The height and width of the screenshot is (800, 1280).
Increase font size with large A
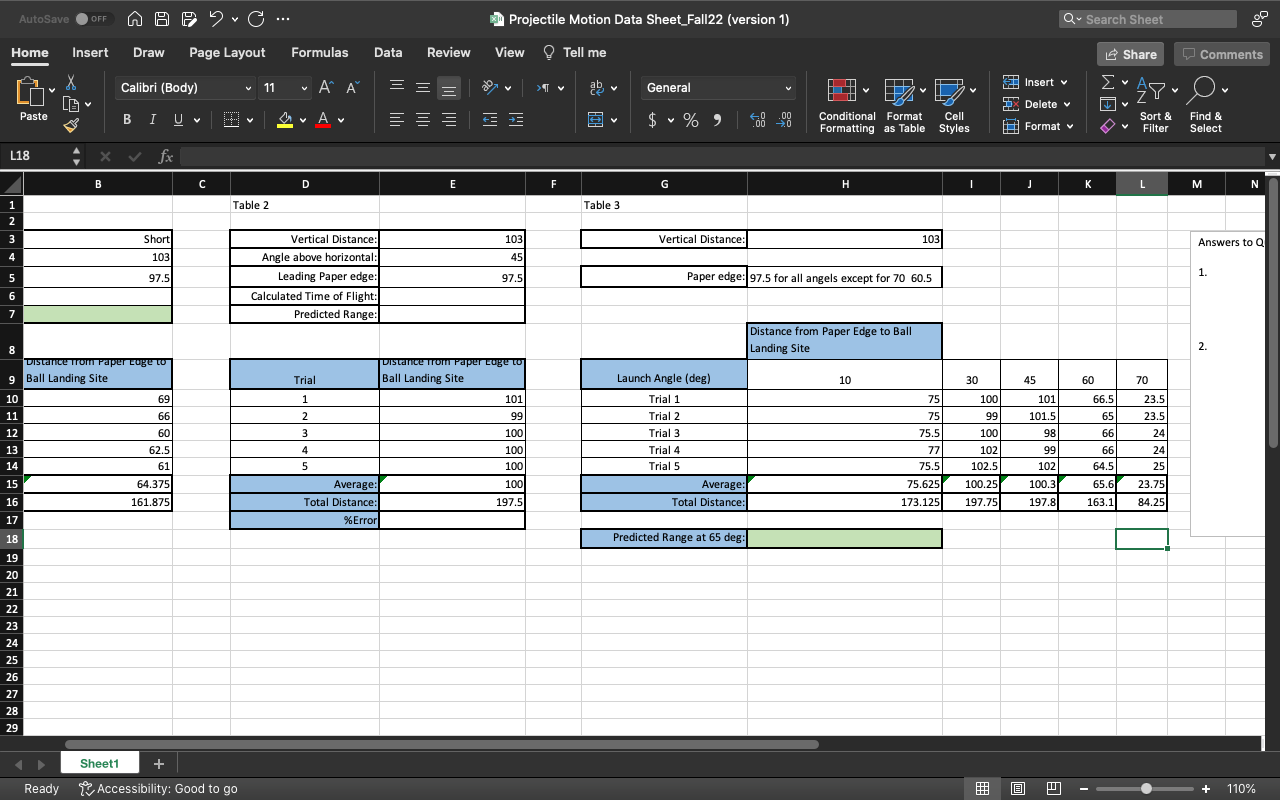coord(327,88)
